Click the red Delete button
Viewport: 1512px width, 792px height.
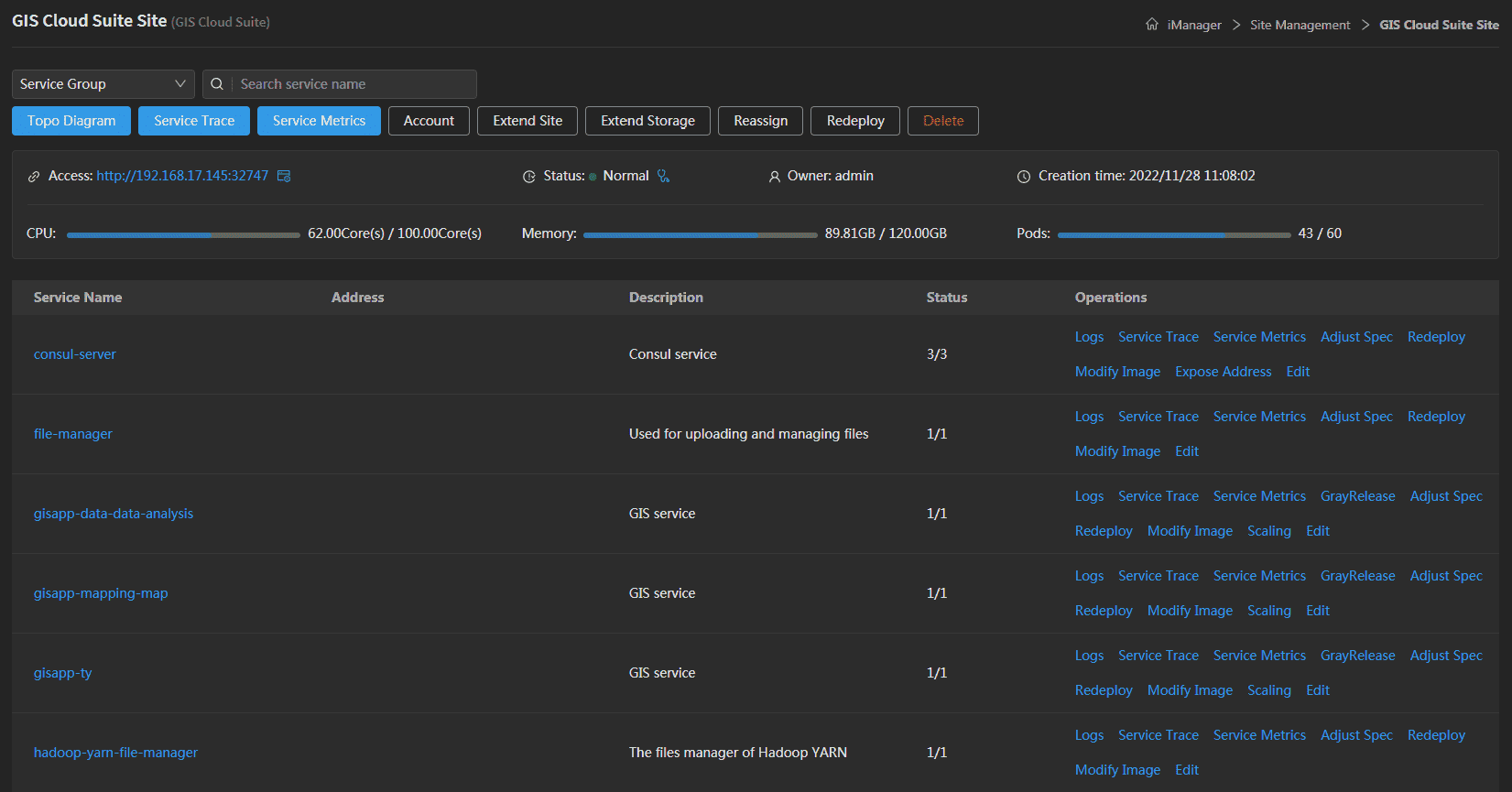(943, 121)
